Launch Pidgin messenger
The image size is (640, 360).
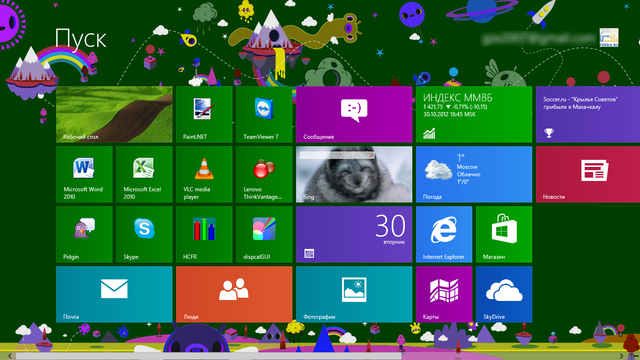click(84, 234)
